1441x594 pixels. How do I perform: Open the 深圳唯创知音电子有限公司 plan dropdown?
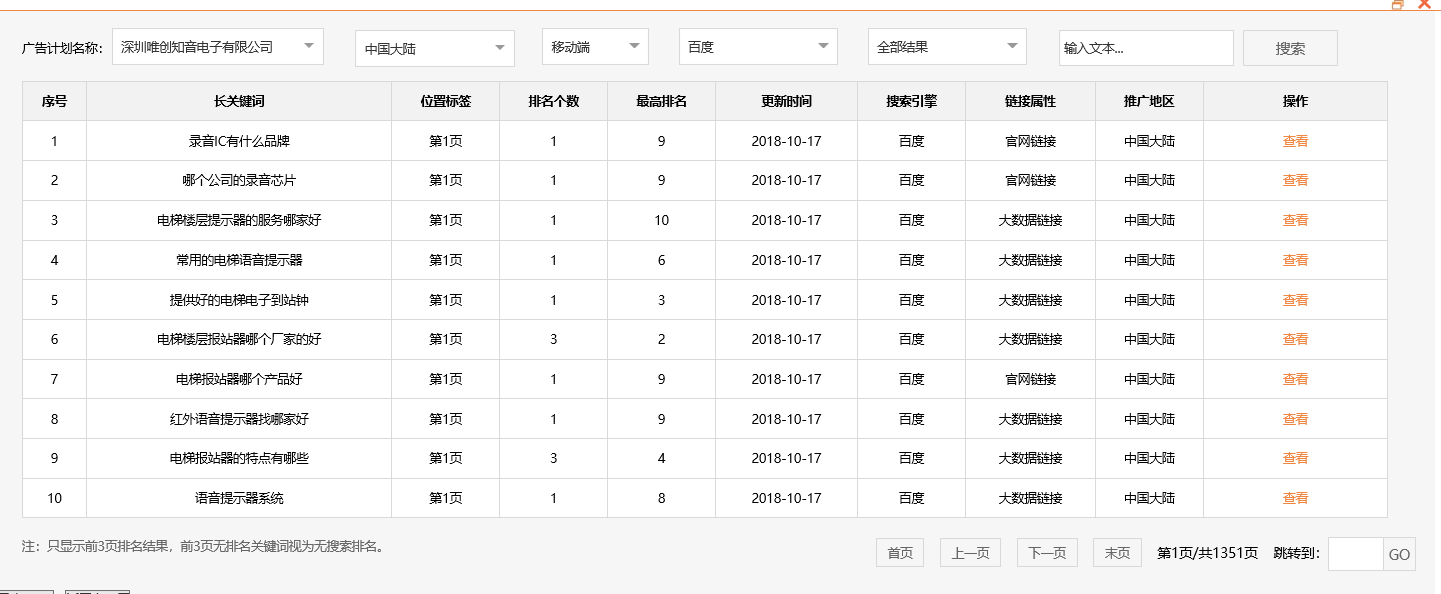point(217,47)
